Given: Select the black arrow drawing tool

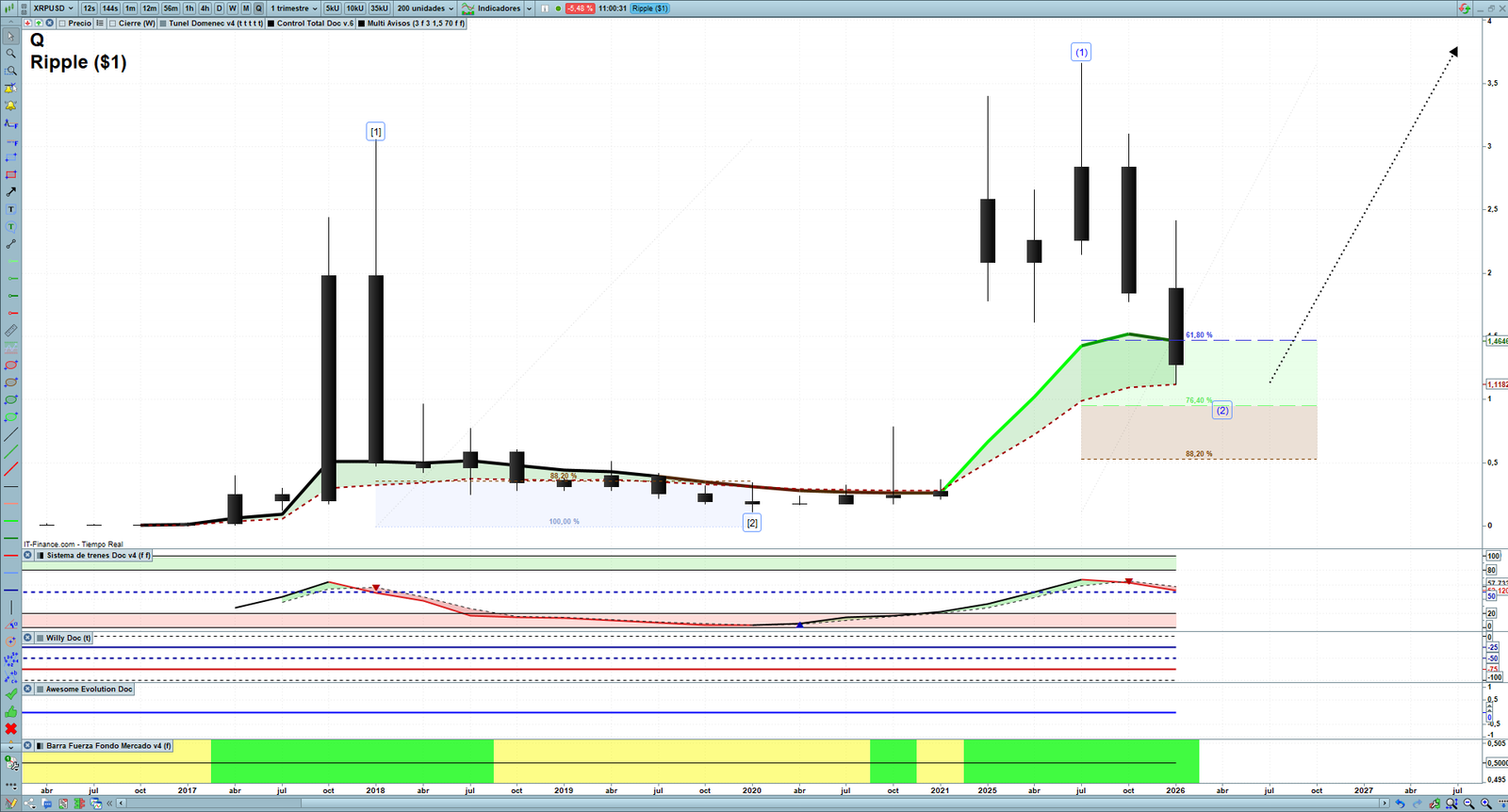Looking at the screenshot, I should tap(10, 191).
